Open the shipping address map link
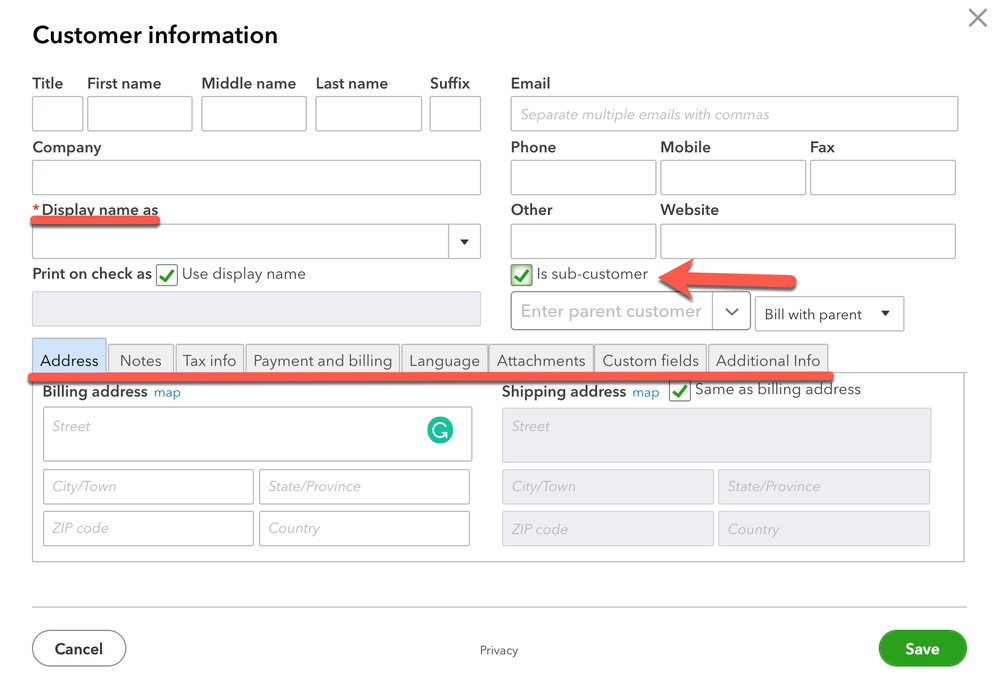 (x=646, y=393)
